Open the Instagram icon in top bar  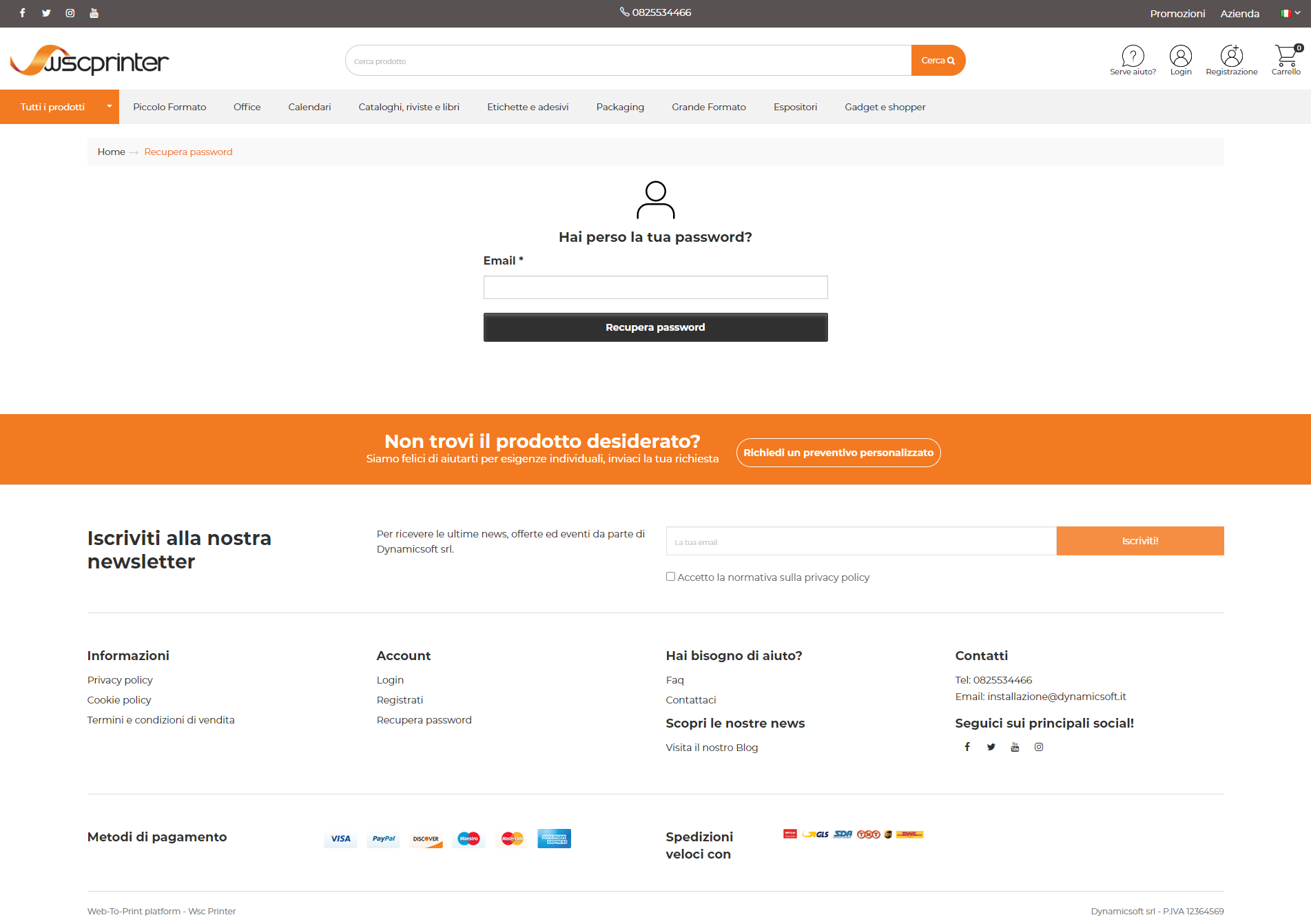coord(70,13)
